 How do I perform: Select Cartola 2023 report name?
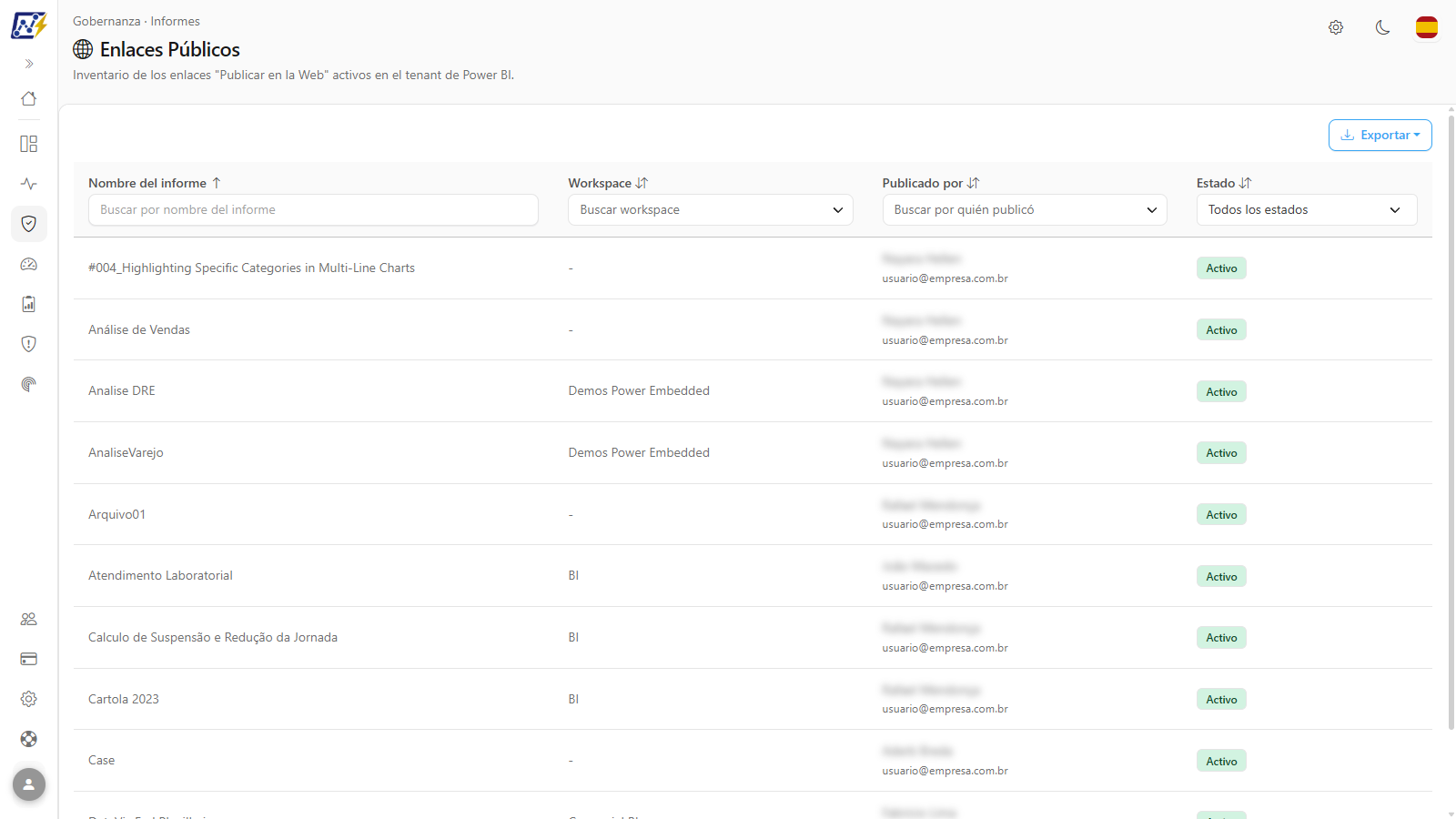[x=124, y=699]
